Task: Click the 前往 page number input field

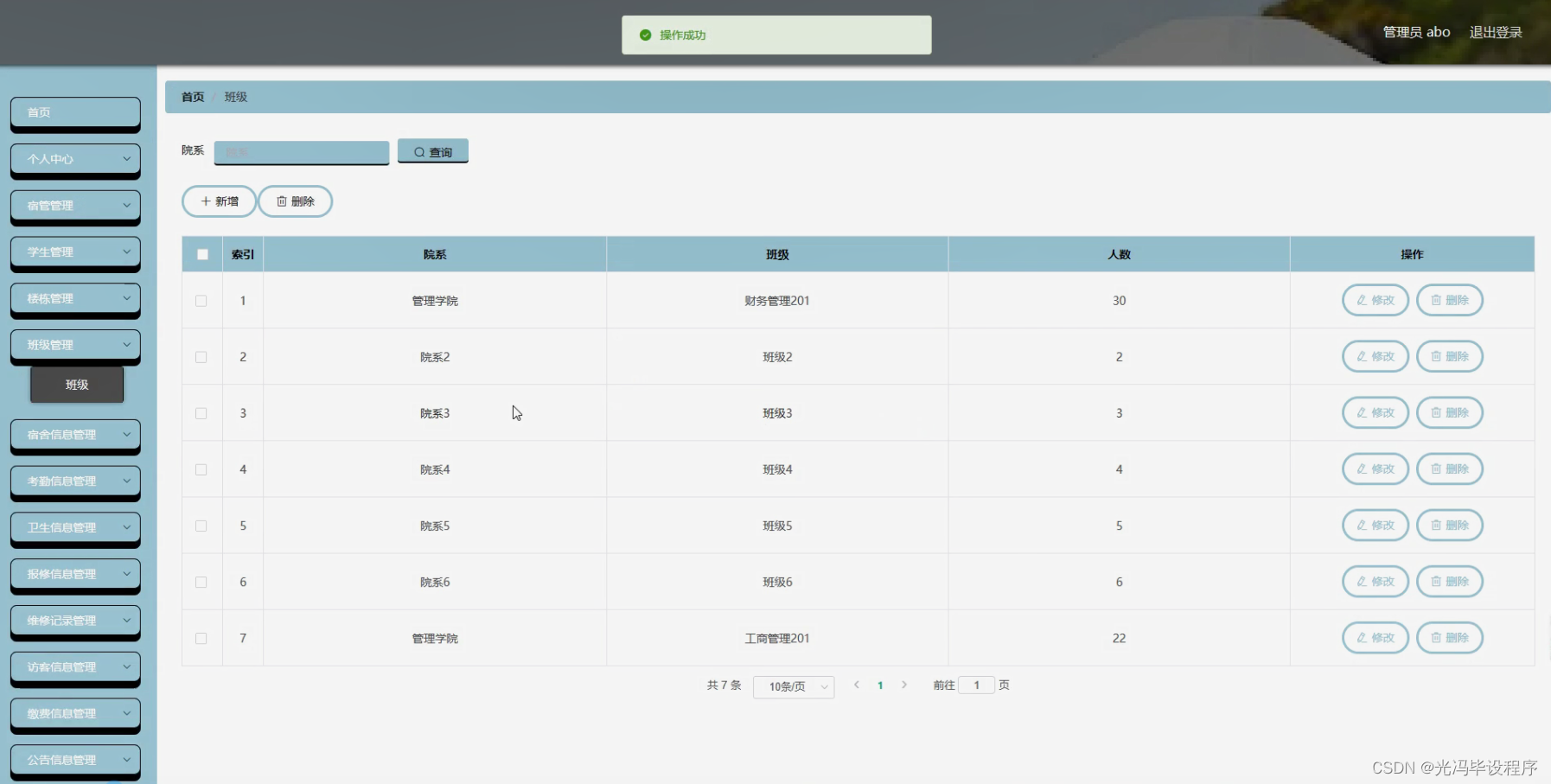Action: [977, 685]
